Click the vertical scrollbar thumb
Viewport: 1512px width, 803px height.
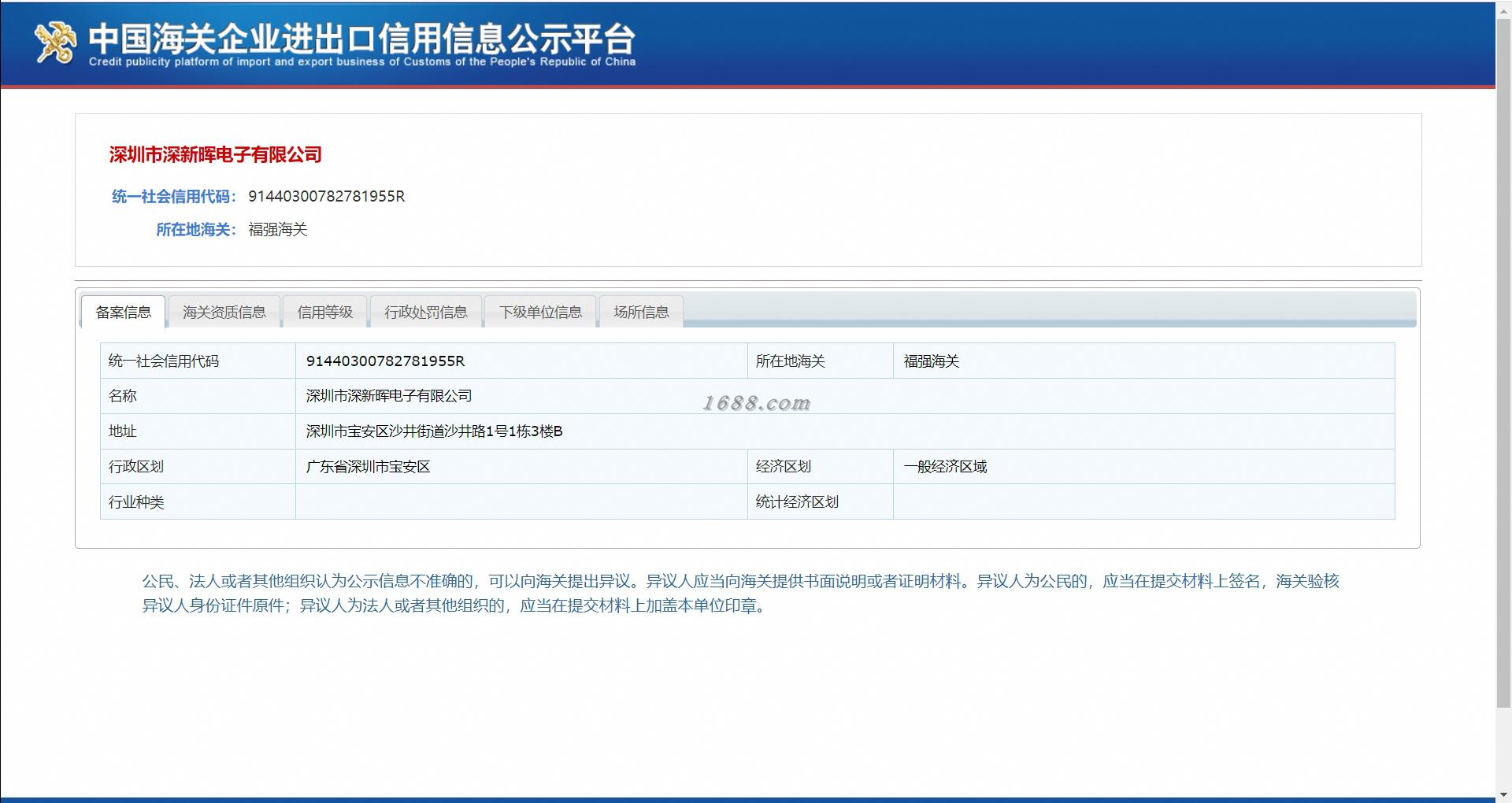point(1503,364)
